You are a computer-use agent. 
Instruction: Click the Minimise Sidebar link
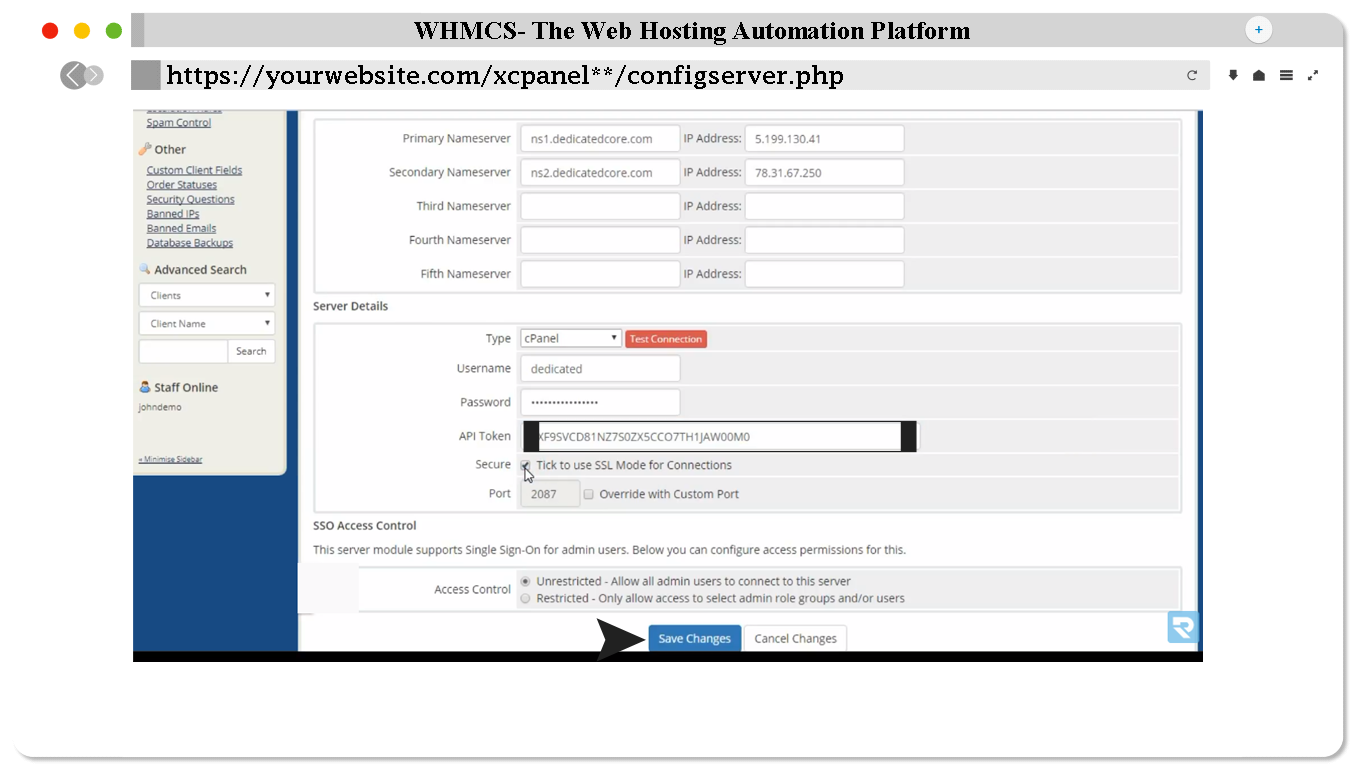(170, 460)
